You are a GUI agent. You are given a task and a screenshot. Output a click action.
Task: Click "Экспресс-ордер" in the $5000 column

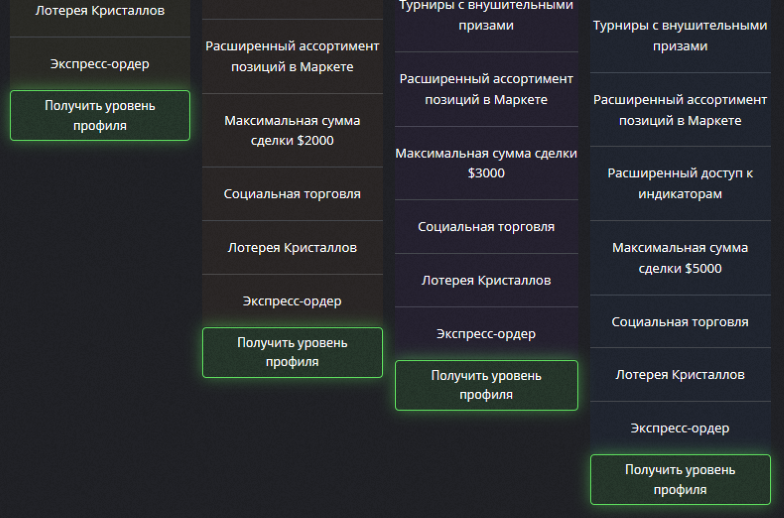click(x=680, y=427)
